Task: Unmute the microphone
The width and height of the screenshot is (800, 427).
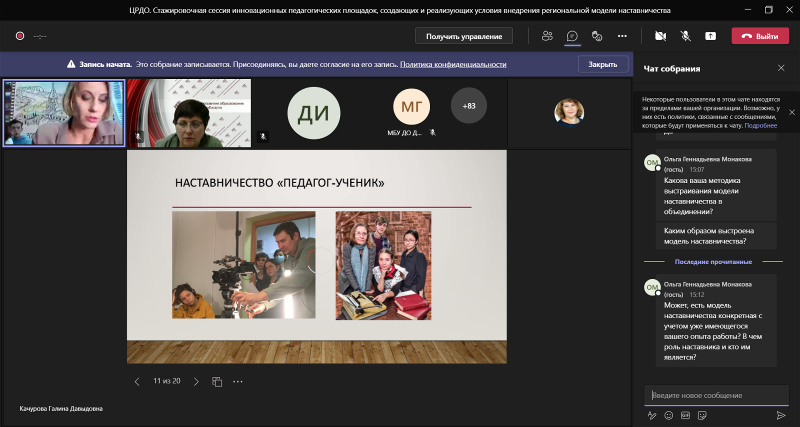Action: (x=686, y=35)
